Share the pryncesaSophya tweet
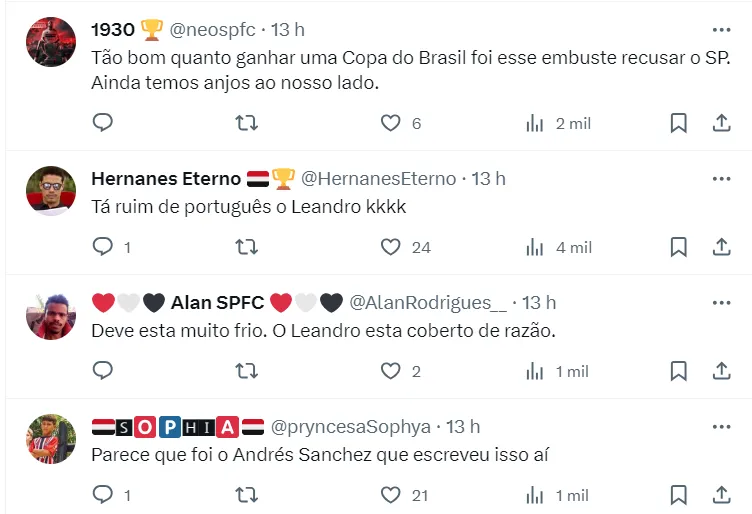Image resolution: width=752 pixels, height=514 pixels. click(721, 495)
